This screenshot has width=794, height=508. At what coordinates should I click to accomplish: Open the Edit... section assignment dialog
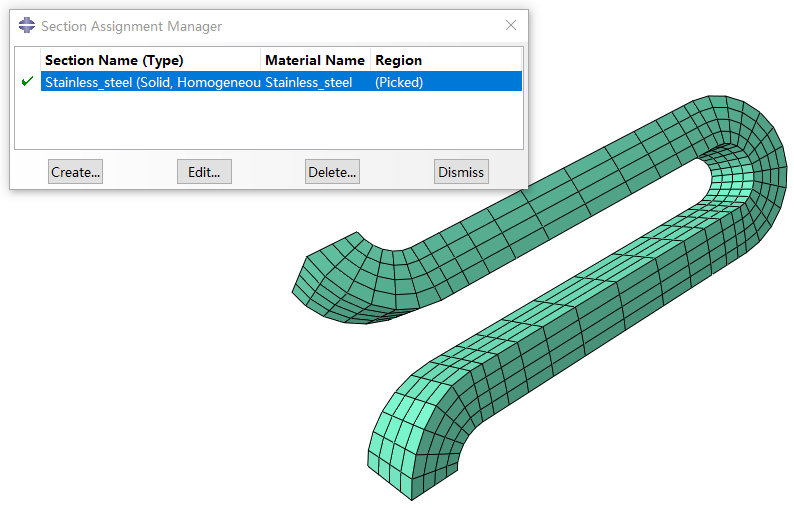click(204, 172)
